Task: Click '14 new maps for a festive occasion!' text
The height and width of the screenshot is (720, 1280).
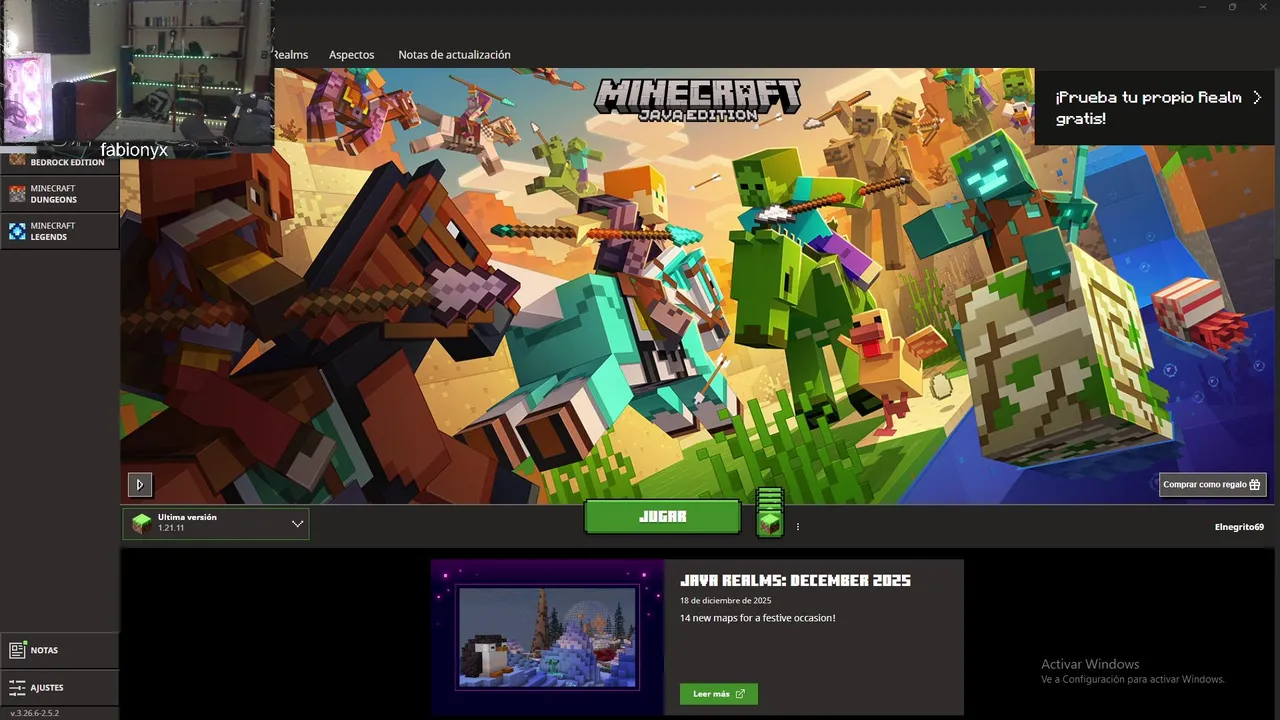Action: point(757,618)
